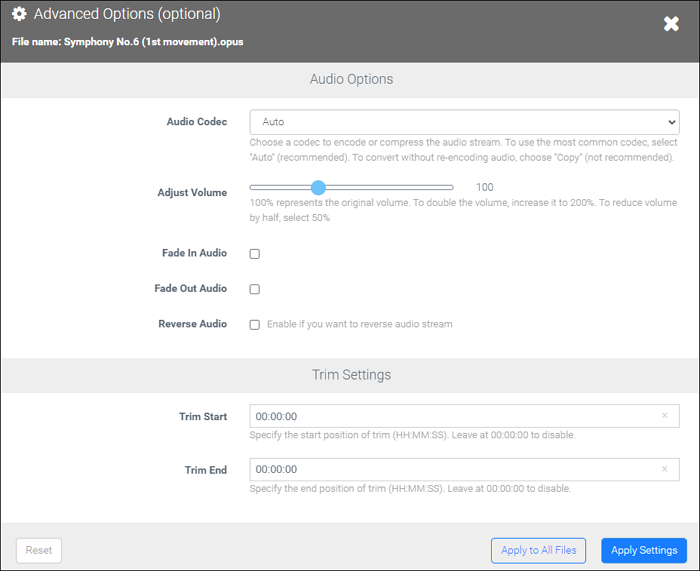Click the Adjust Volume slider handle
Viewport: 700px width, 571px height.
(x=318, y=187)
